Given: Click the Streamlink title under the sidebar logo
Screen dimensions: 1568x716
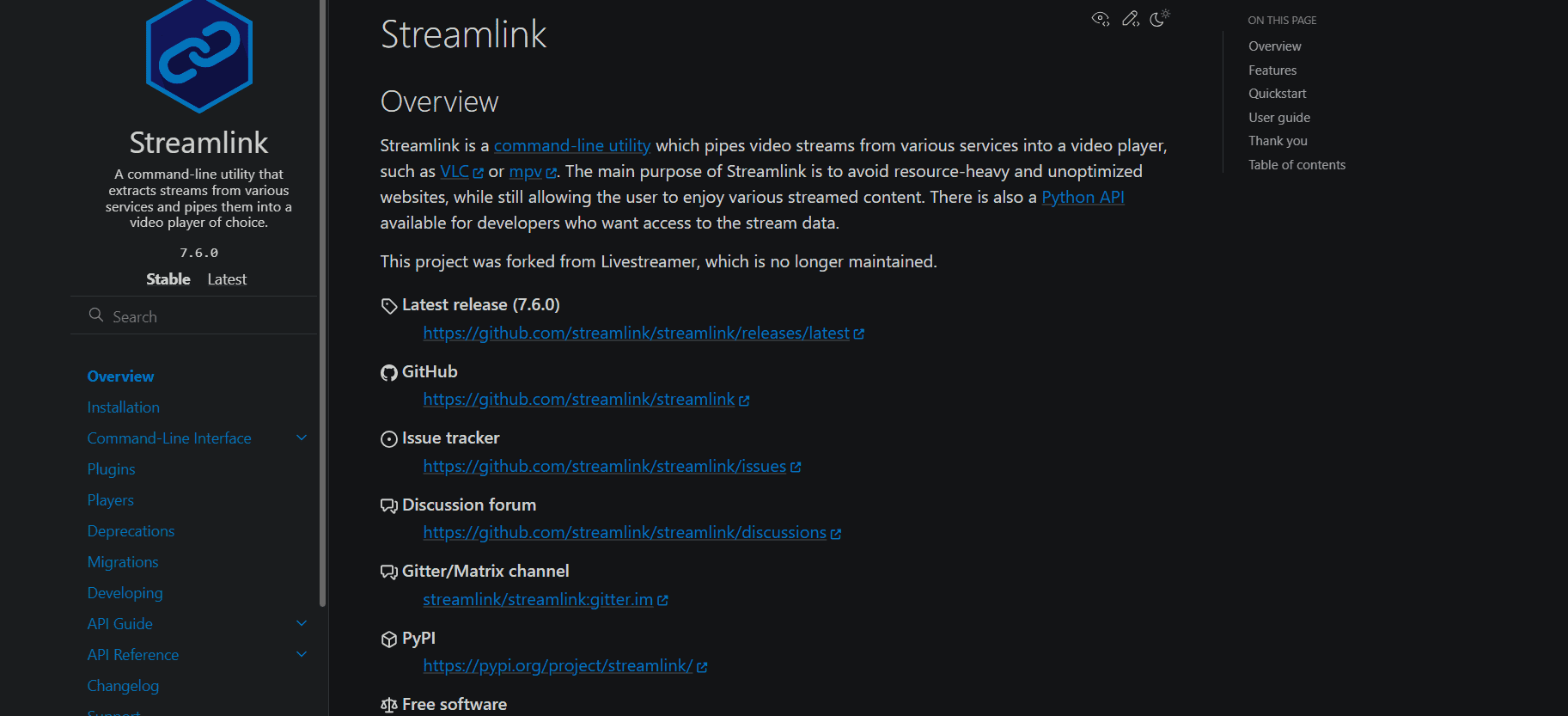Looking at the screenshot, I should click(198, 143).
